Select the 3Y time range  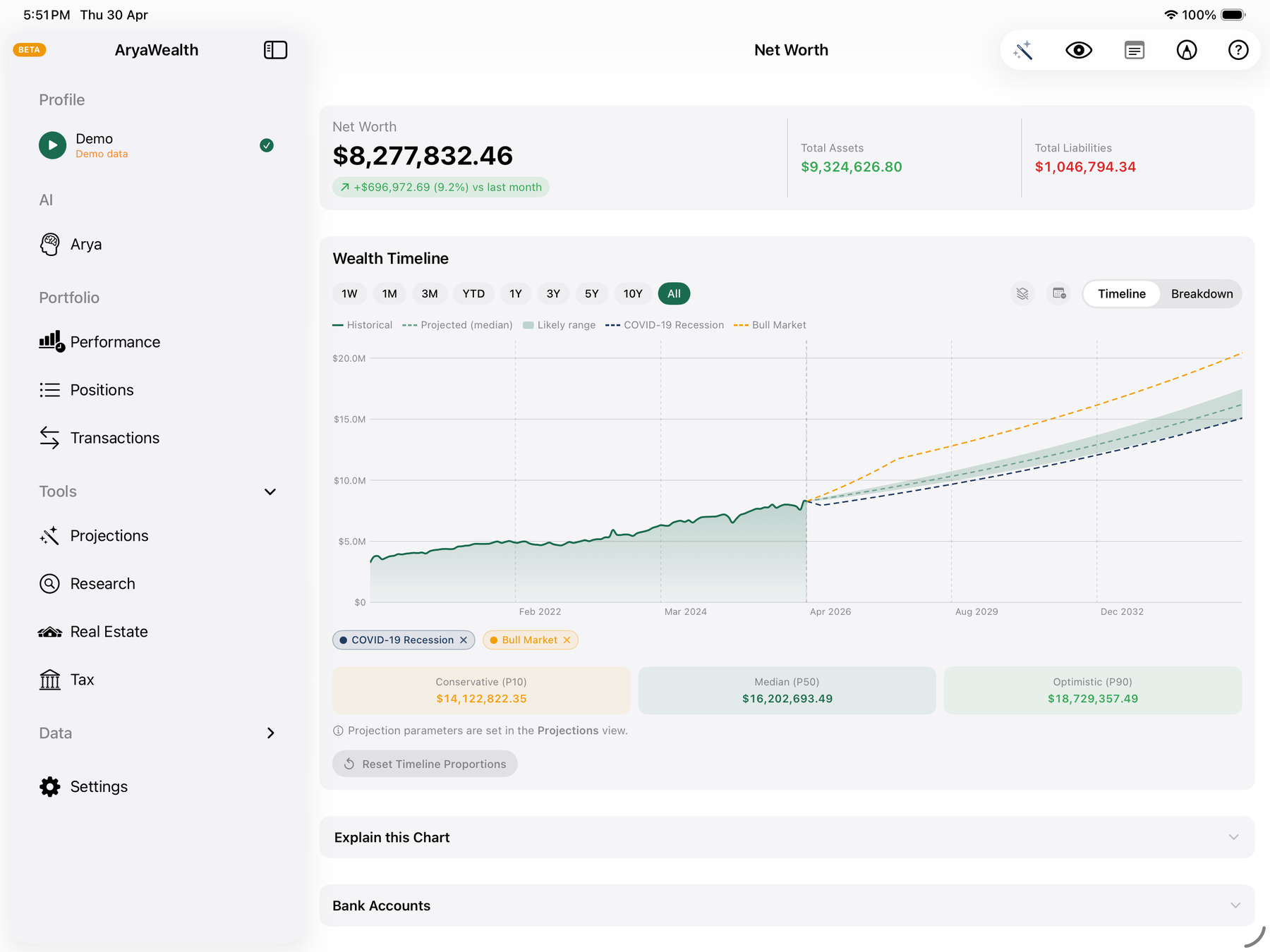(553, 294)
